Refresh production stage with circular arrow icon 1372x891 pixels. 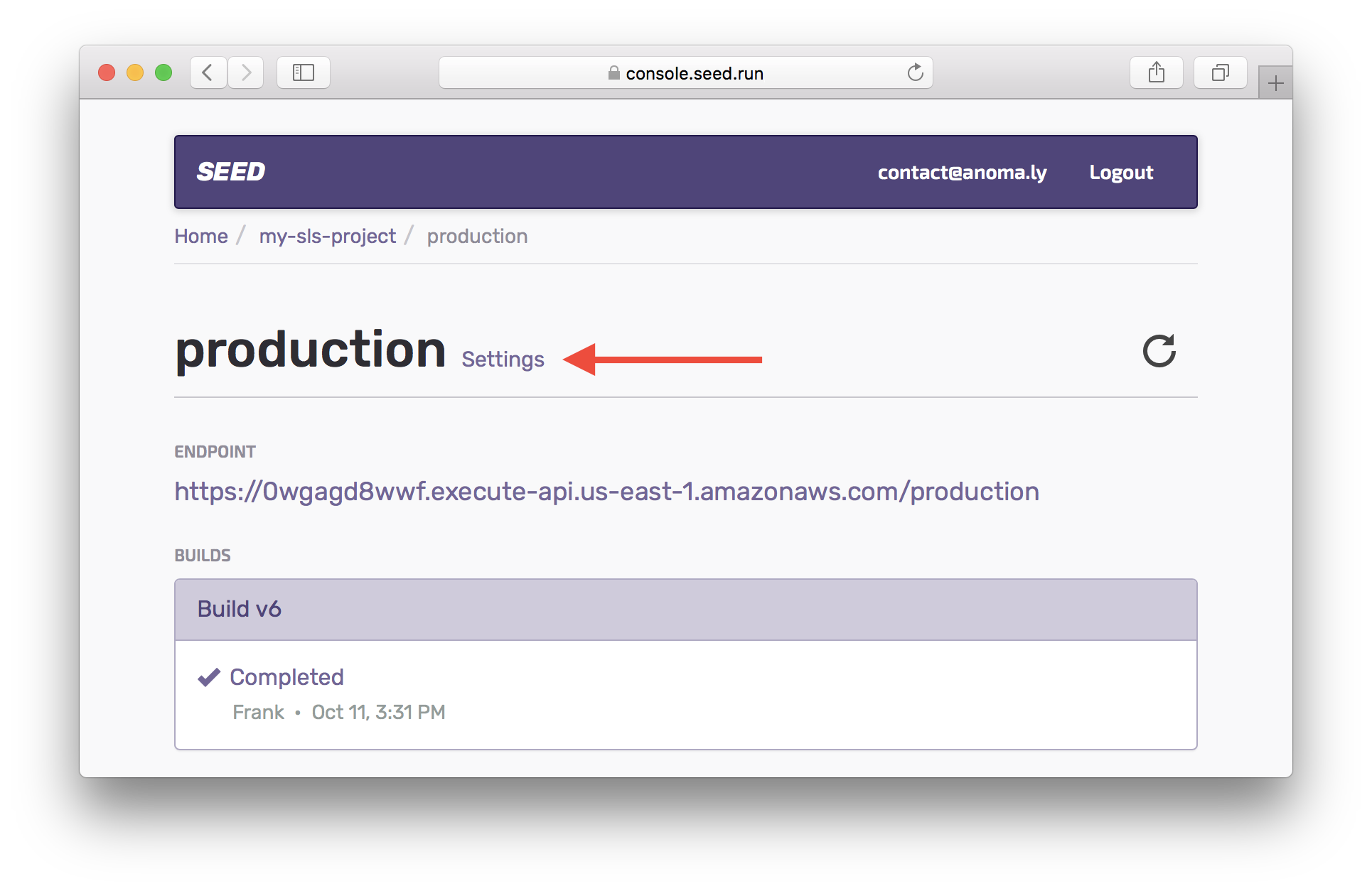tap(1159, 351)
